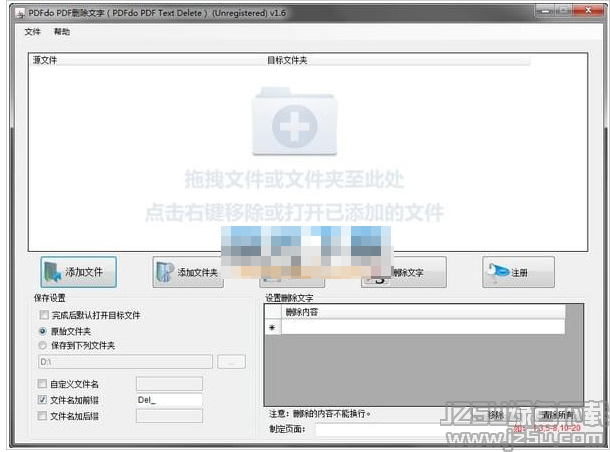This screenshot has height=452, width=610.
Task: Click the 源文件 column header
Action: (147, 60)
